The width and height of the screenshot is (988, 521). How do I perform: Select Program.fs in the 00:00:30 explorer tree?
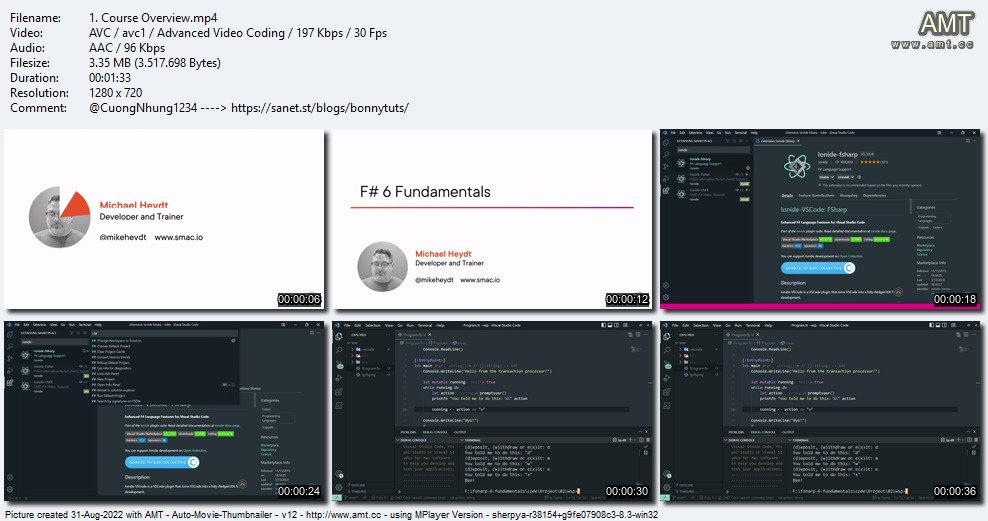[x=370, y=369]
